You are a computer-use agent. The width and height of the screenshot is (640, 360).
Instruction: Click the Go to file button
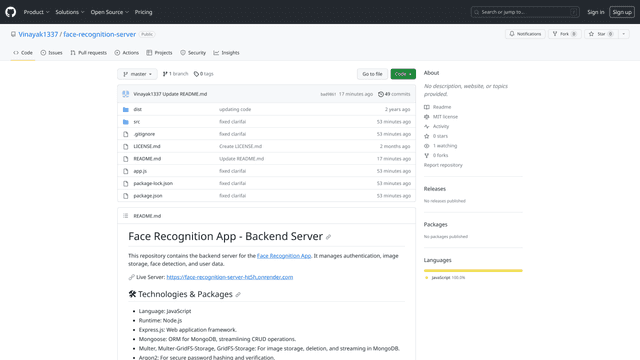point(372,74)
